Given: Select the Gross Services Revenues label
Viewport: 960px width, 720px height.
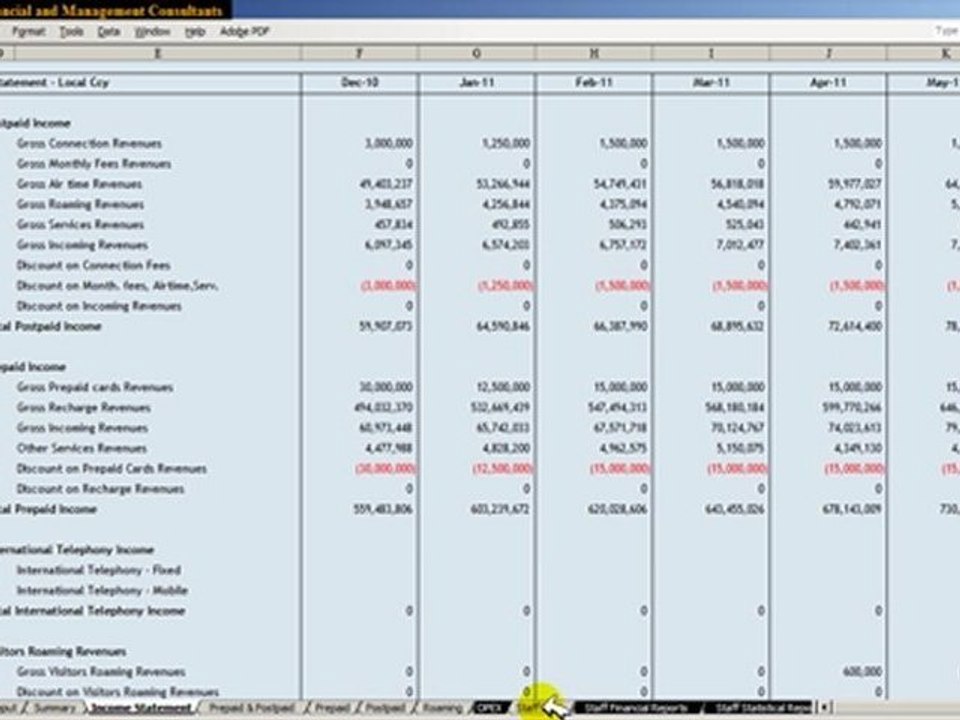Looking at the screenshot, I should [80, 224].
